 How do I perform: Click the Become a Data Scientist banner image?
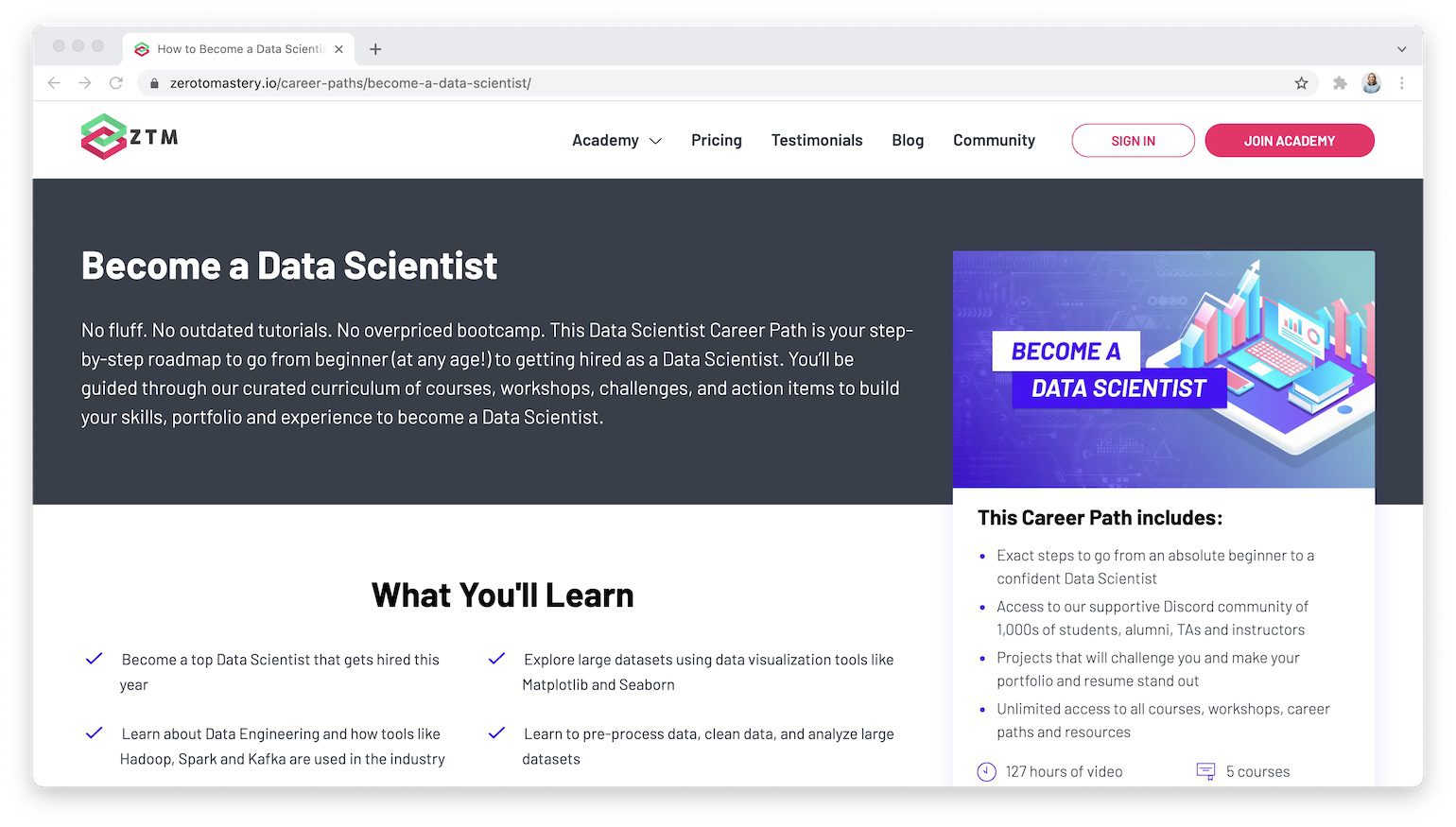(1164, 369)
